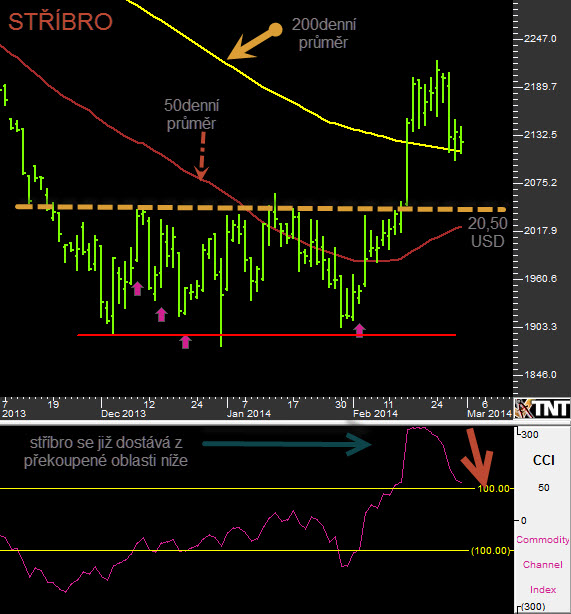Click price axis value 2189.7
The width and height of the screenshot is (571, 614).
pyautogui.click(x=540, y=87)
